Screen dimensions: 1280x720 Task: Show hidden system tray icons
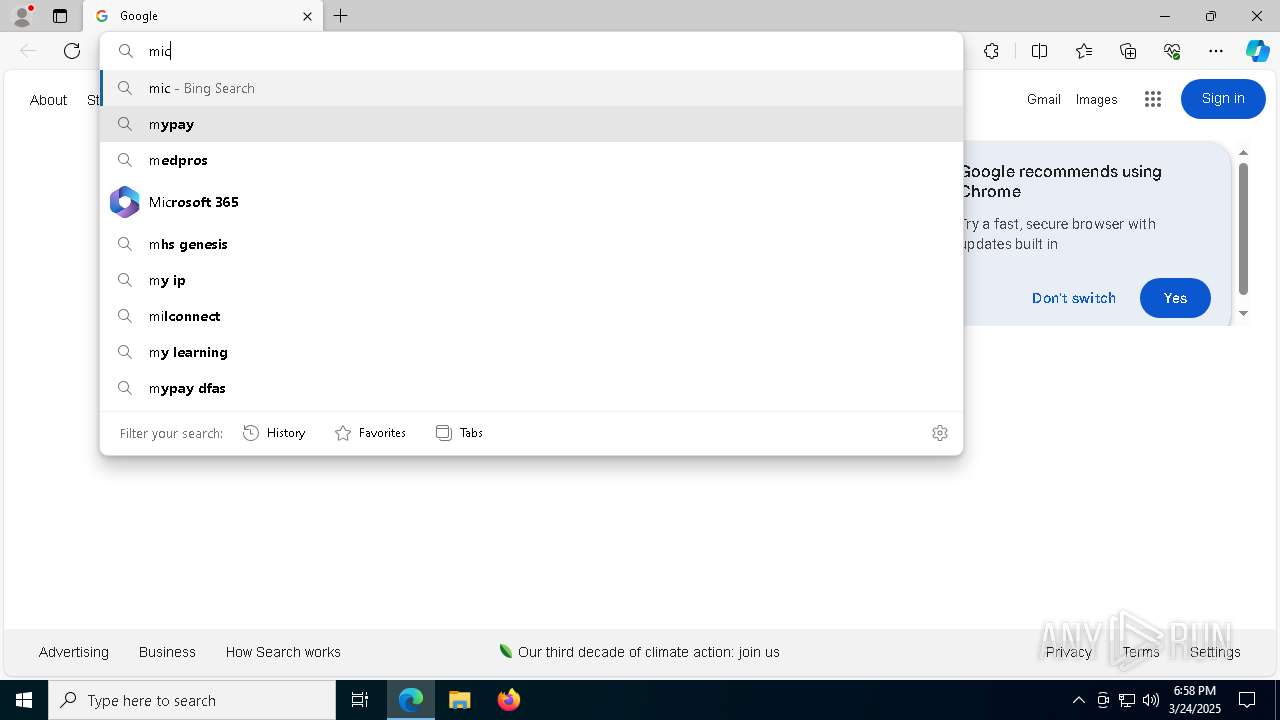[1078, 700]
